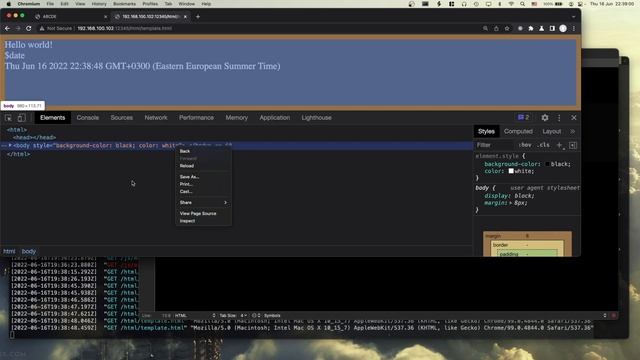640x360 pixels.
Task: Toggle the computed styles sidebar icon
Action: 573,145
